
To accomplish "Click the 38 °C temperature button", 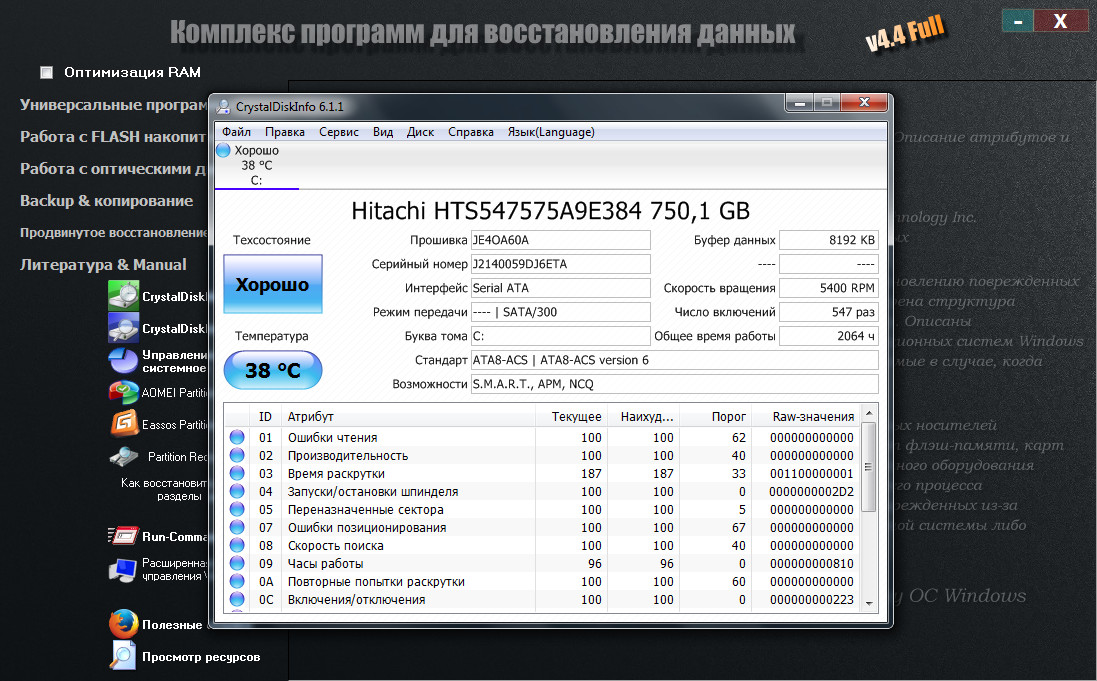I will click(272, 370).
